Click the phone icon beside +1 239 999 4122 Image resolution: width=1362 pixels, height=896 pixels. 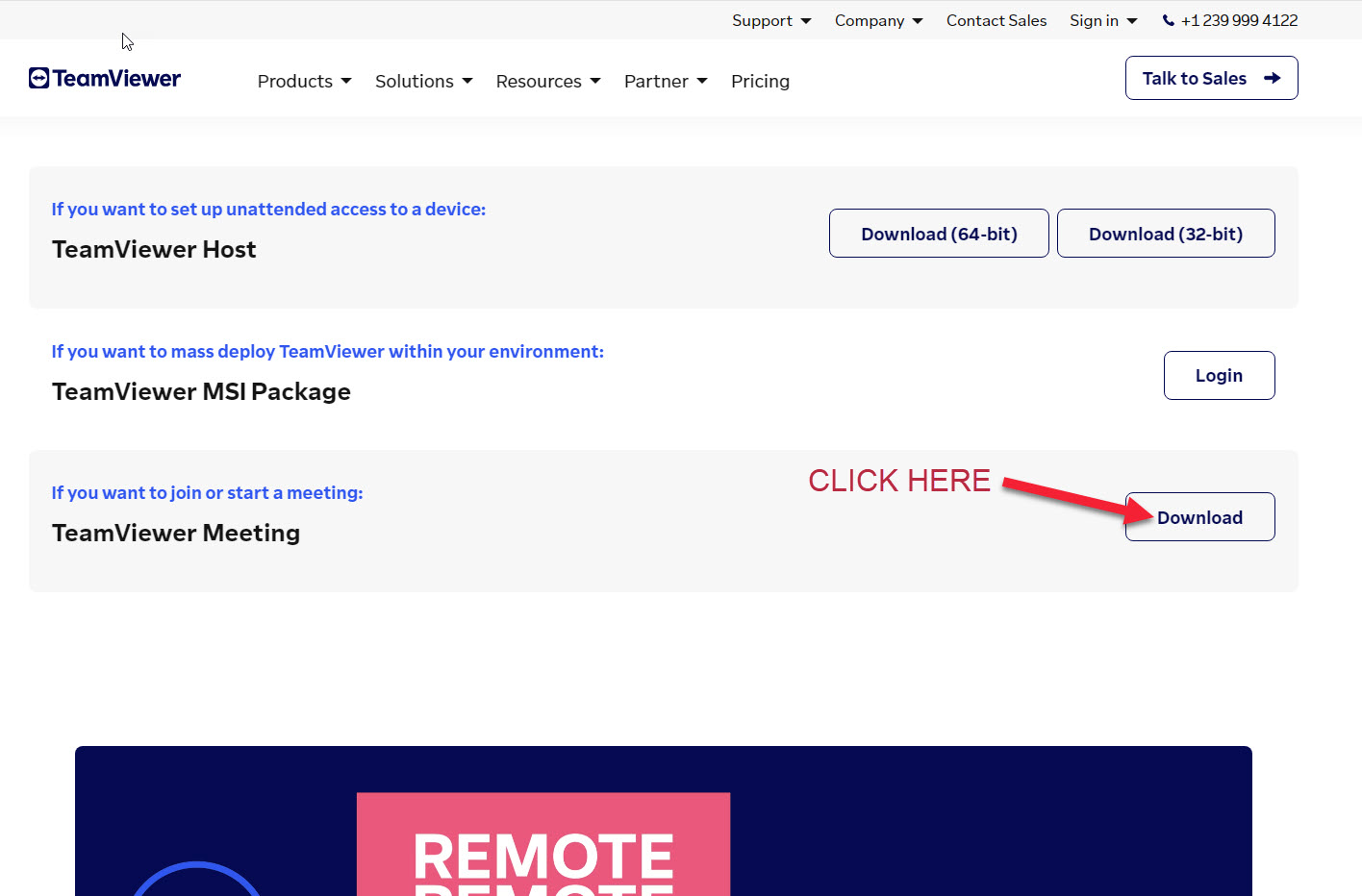pos(1169,20)
